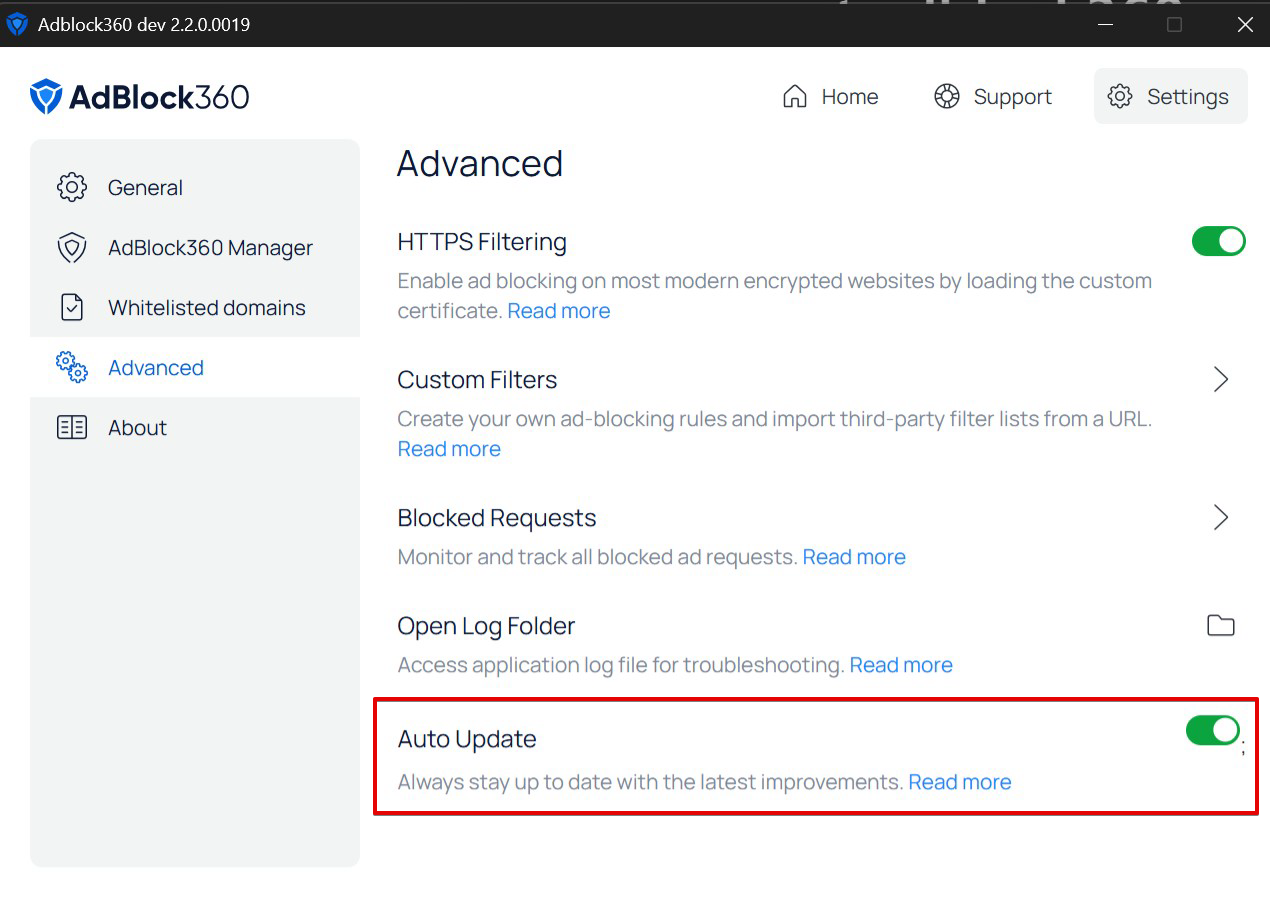Image resolution: width=1270 pixels, height=897 pixels.
Task: Click the Support lifebuoy icon
Action: 947,97
